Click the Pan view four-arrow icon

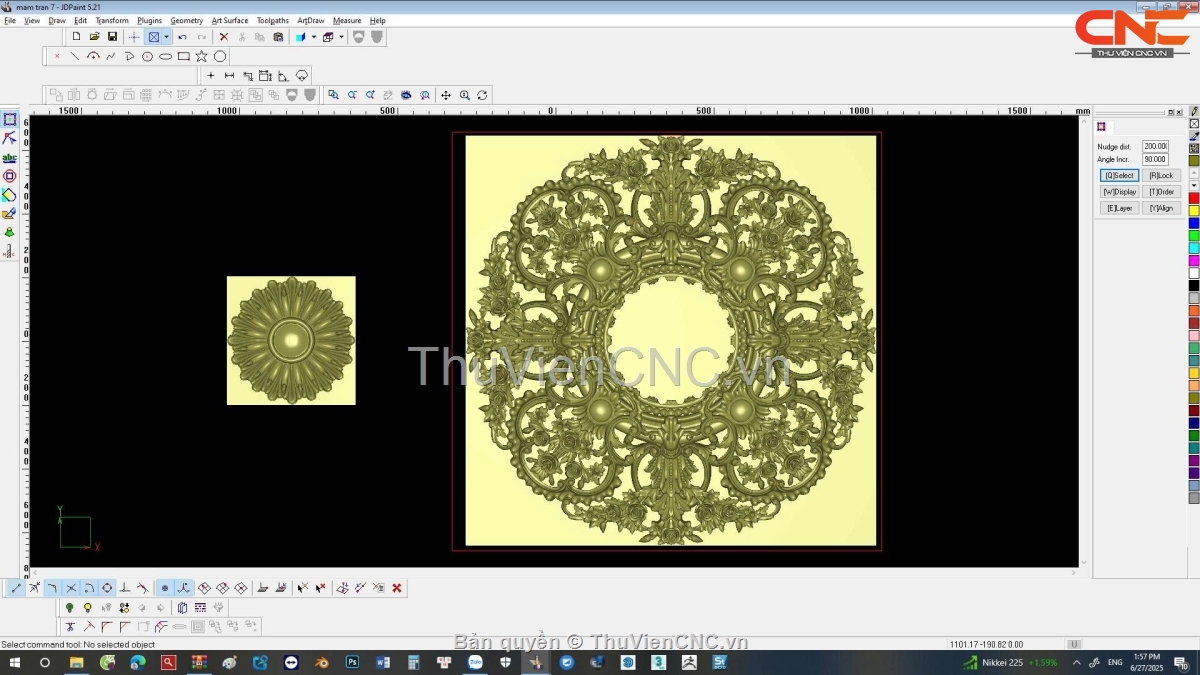446,95
